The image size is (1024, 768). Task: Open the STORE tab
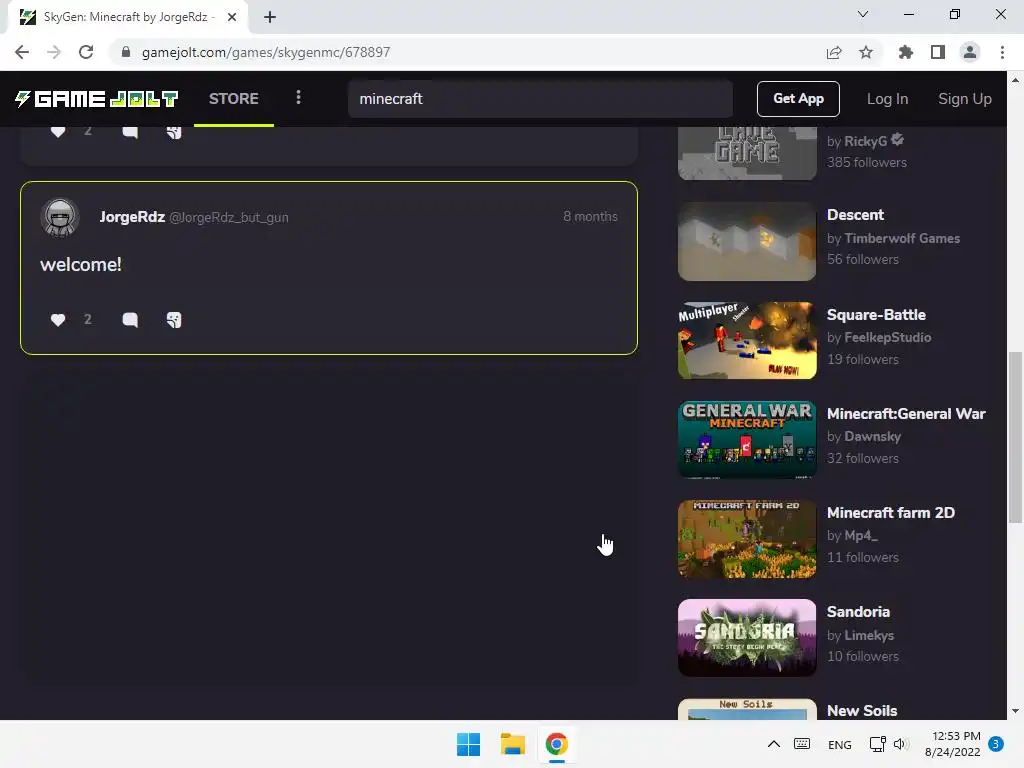point(234,99)
